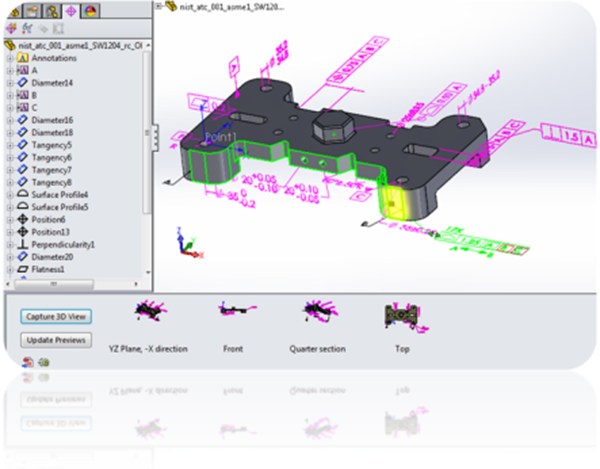Click the tree scroll-left arrow
The image size is (600, 469).
[8, 284]
